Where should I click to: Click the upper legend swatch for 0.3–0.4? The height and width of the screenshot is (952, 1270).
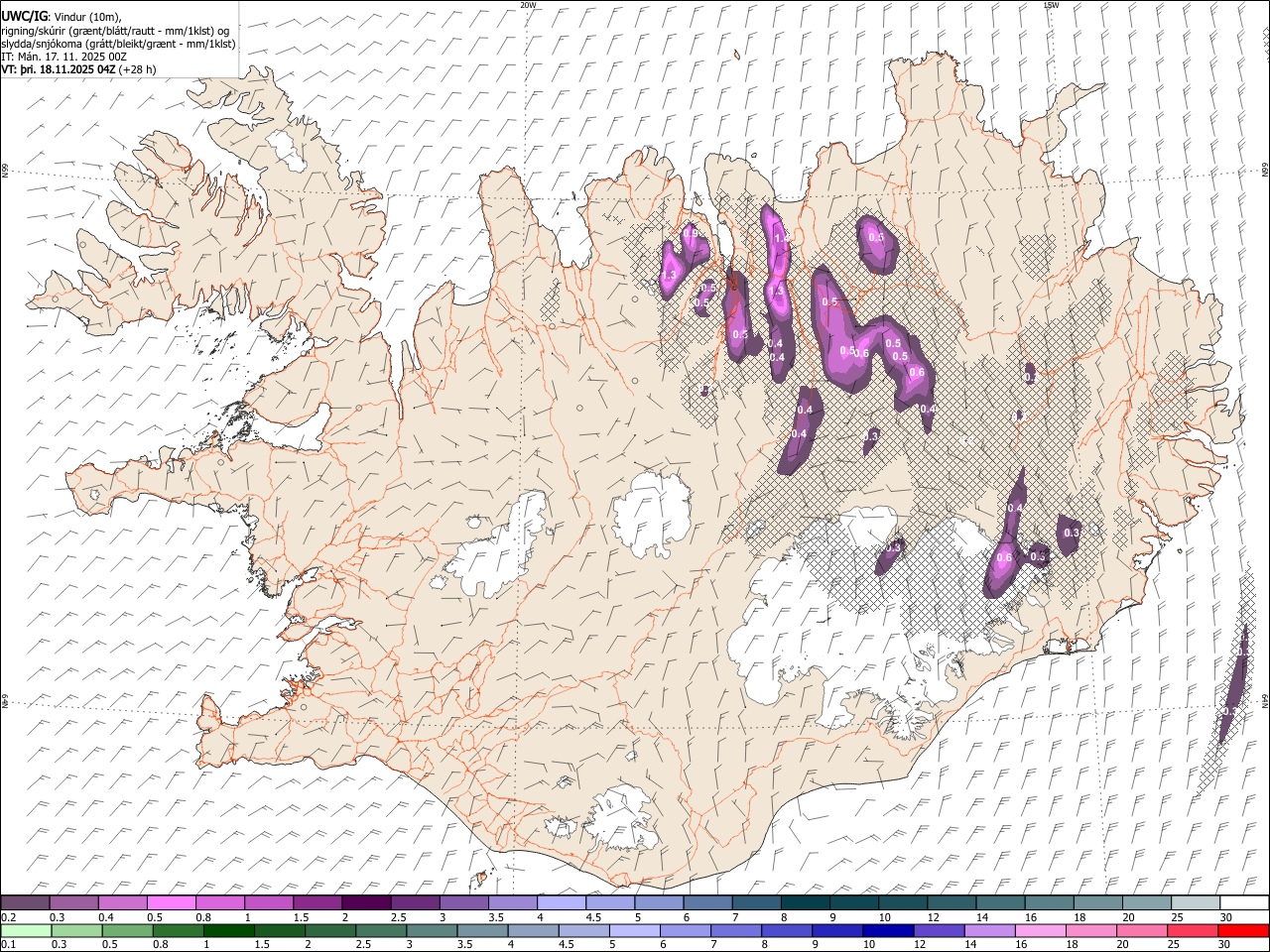(x=73, y=902)
